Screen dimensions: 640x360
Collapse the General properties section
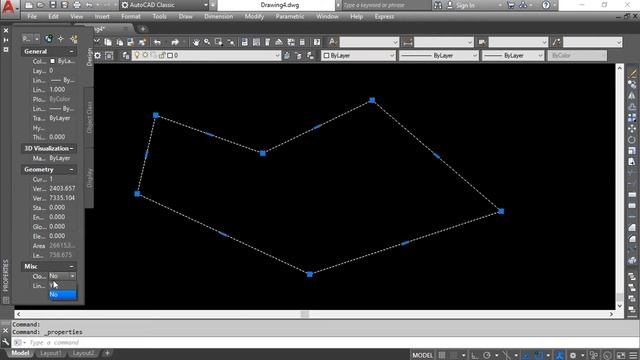[71, 51]
